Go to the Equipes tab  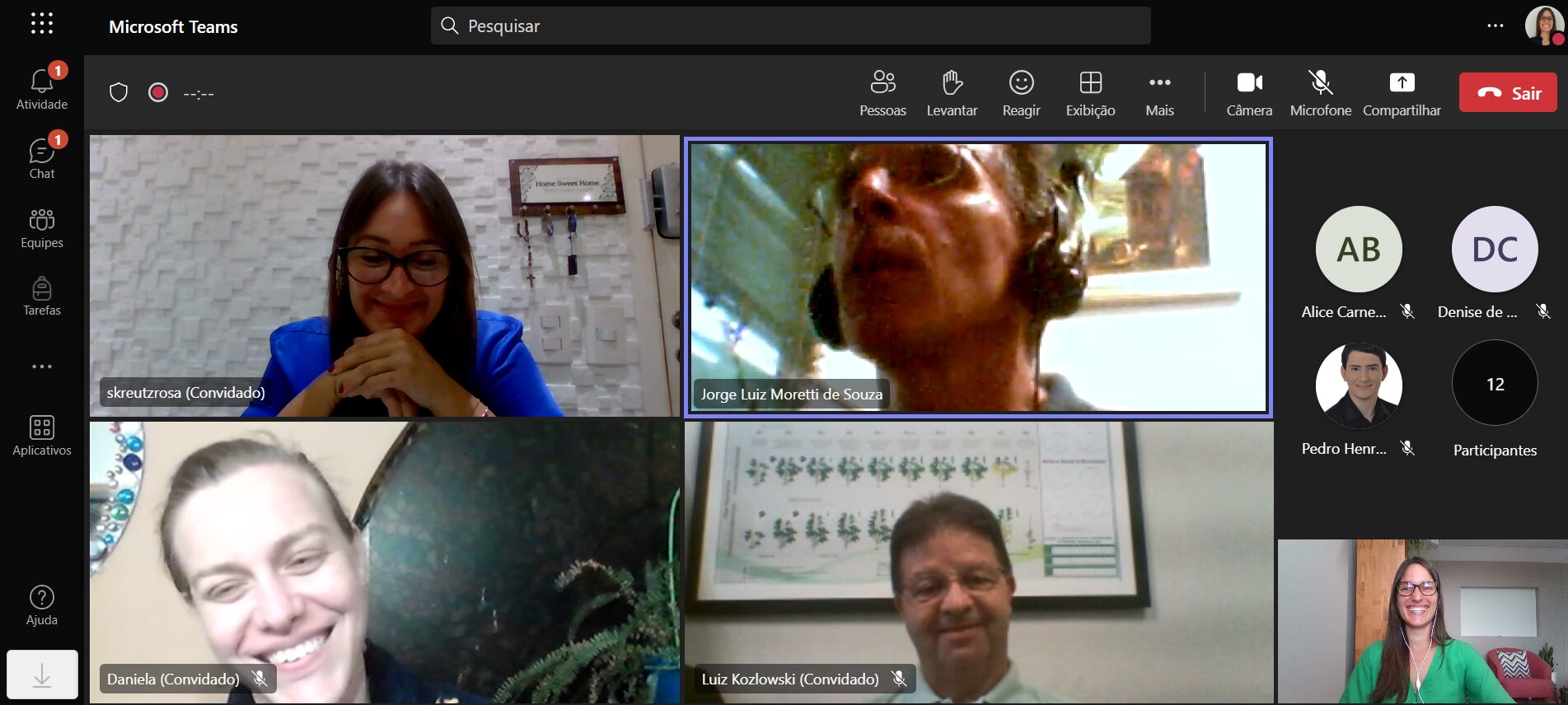(x=42, y=227)
